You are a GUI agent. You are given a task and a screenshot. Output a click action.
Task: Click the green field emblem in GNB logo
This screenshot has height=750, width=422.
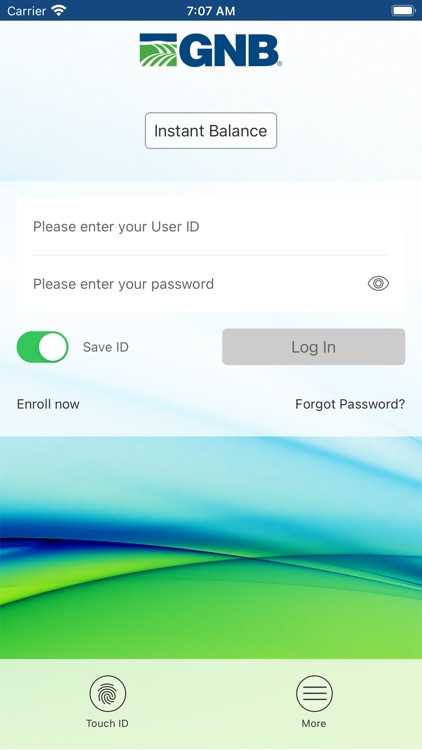click(x=158, y=50)
